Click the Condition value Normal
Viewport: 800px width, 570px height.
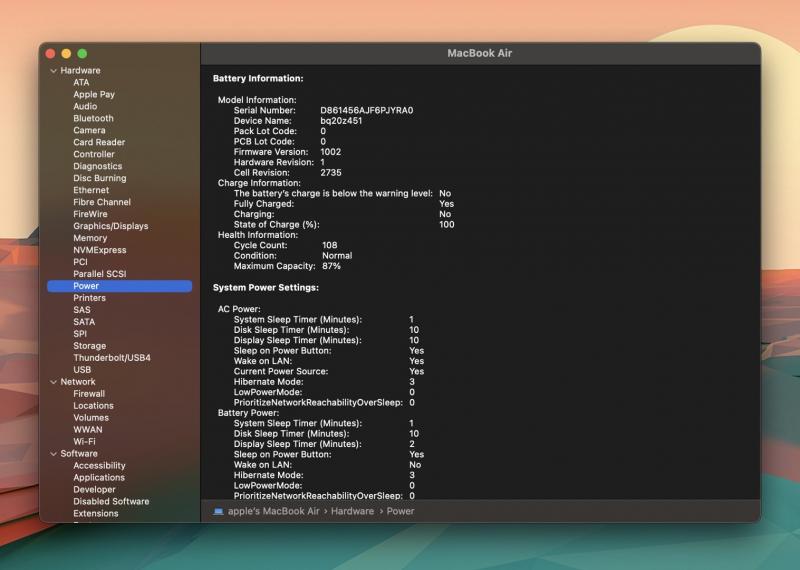pos(337,256)
